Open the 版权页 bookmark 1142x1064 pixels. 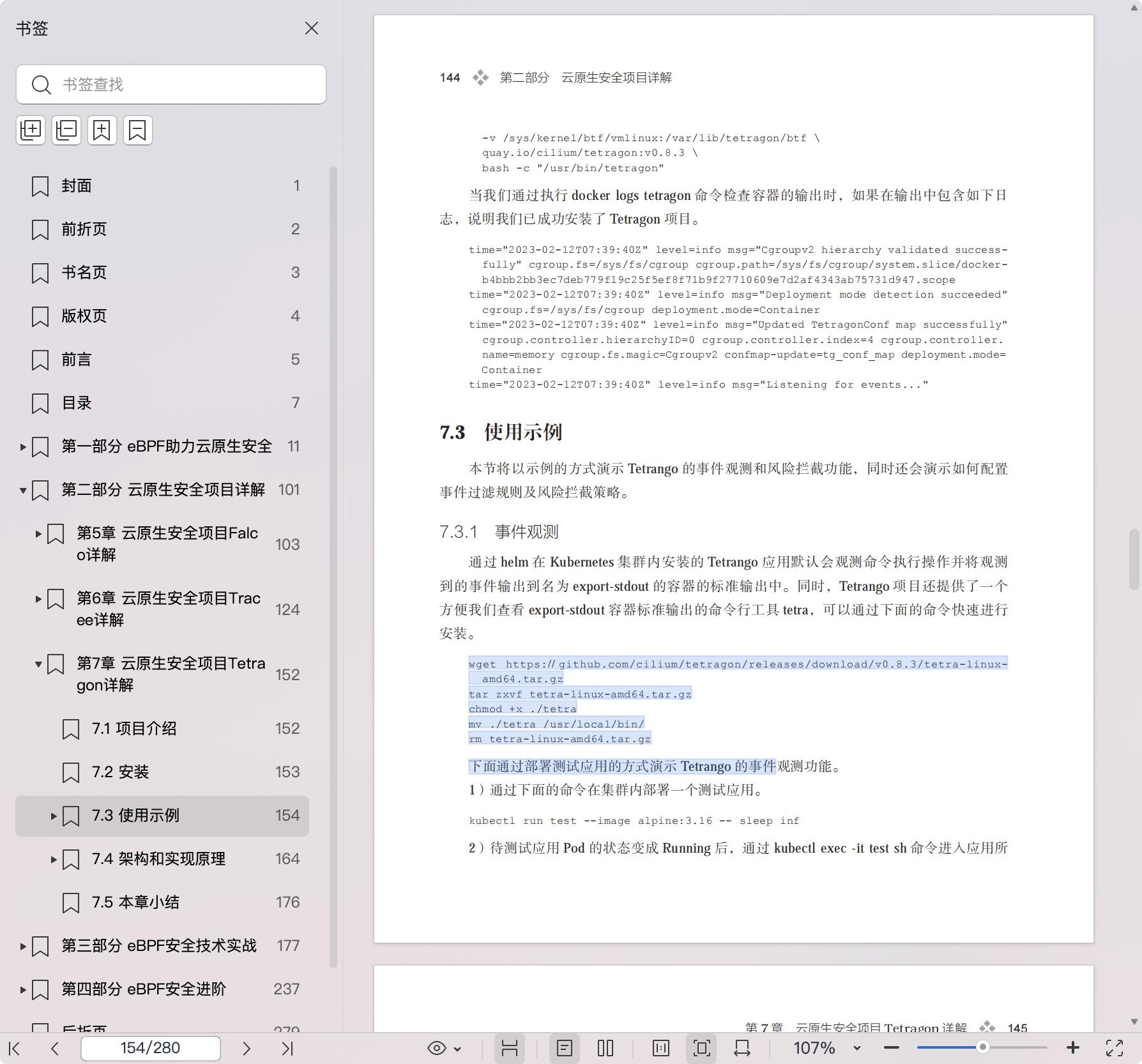[x=162, y=316]
